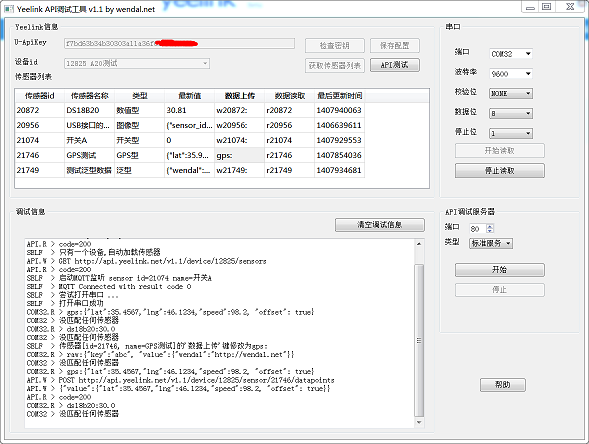The height and width of the screenshot is (444, 589).
Task: Click the read key cell r20956
Action: point(289,125)
